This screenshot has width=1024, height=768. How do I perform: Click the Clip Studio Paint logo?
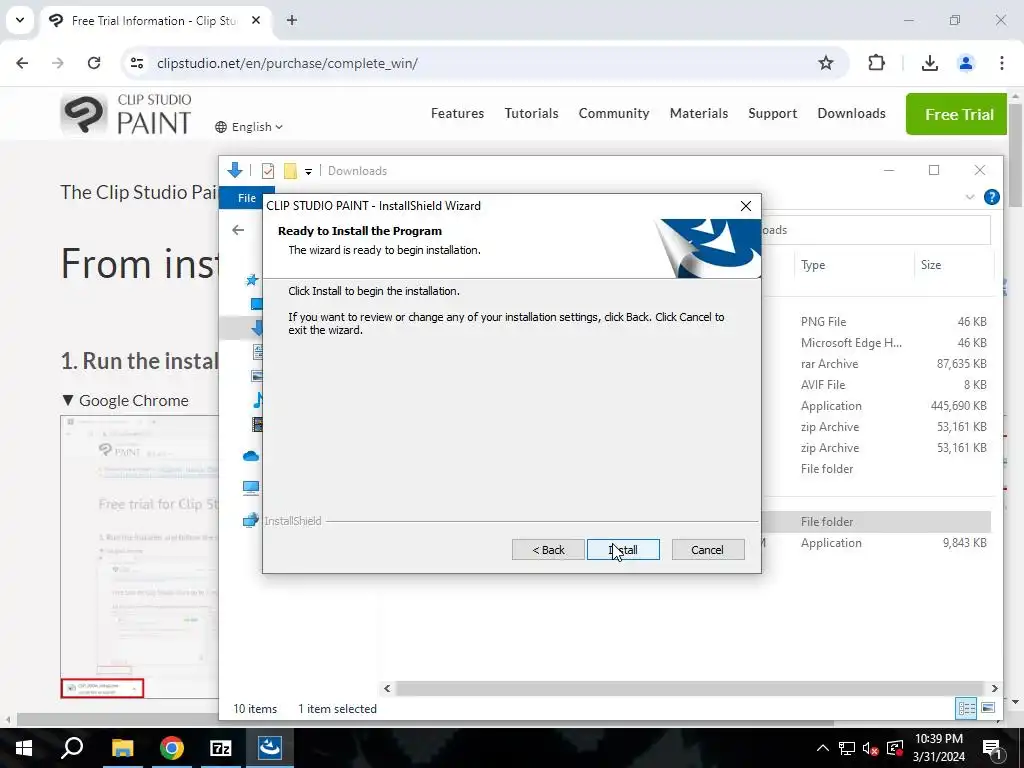coord(126,114)
